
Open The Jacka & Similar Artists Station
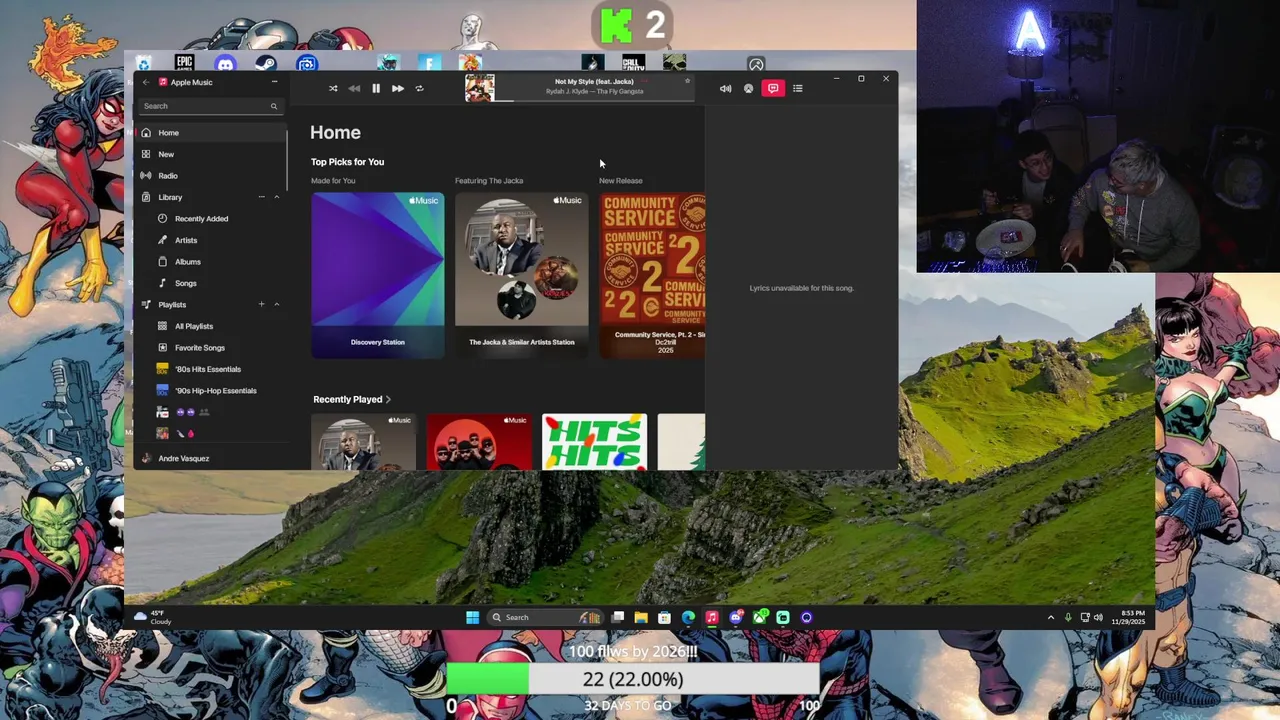(522, 275)
